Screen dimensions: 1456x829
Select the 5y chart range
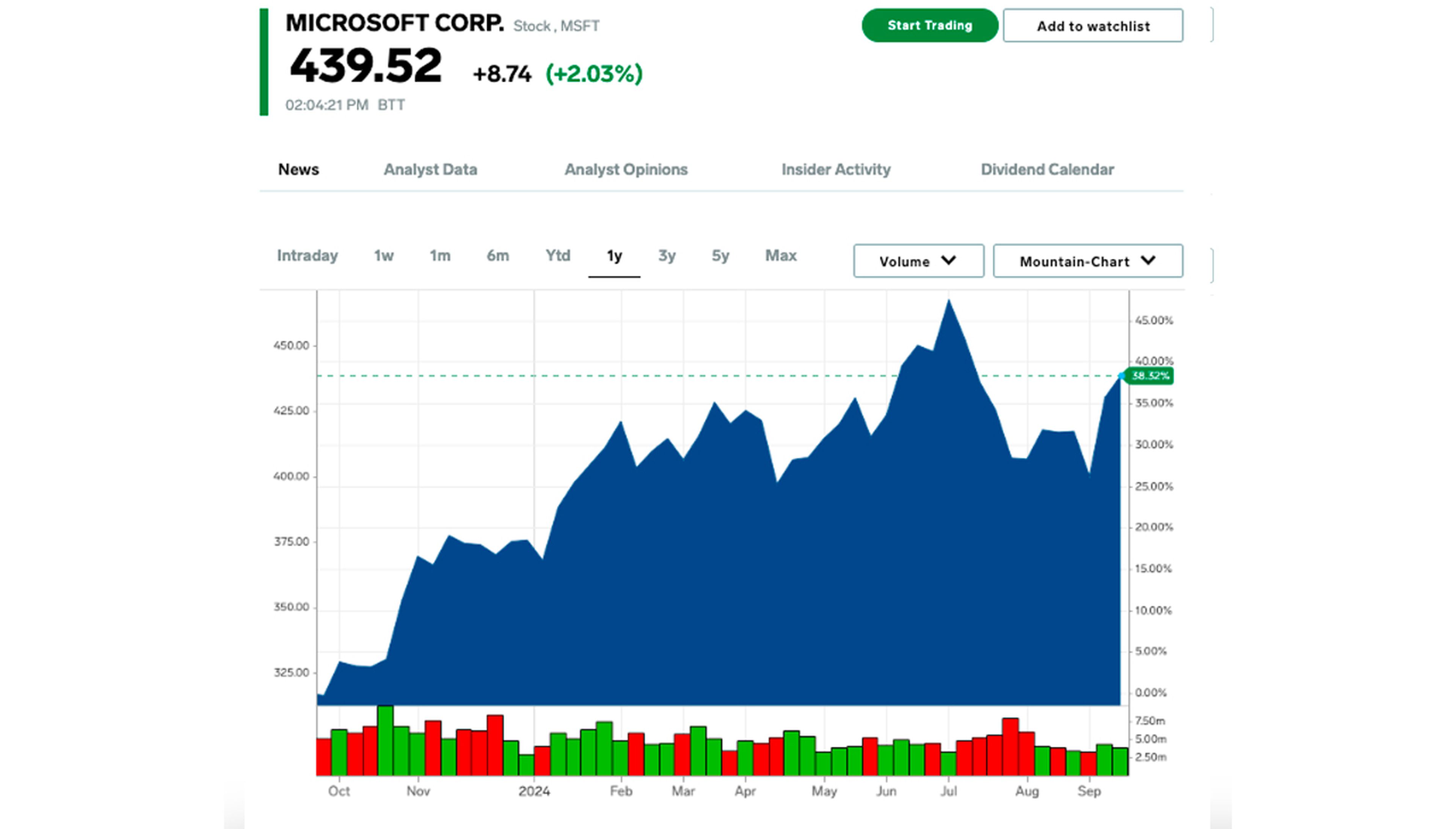tap(720, 255)
